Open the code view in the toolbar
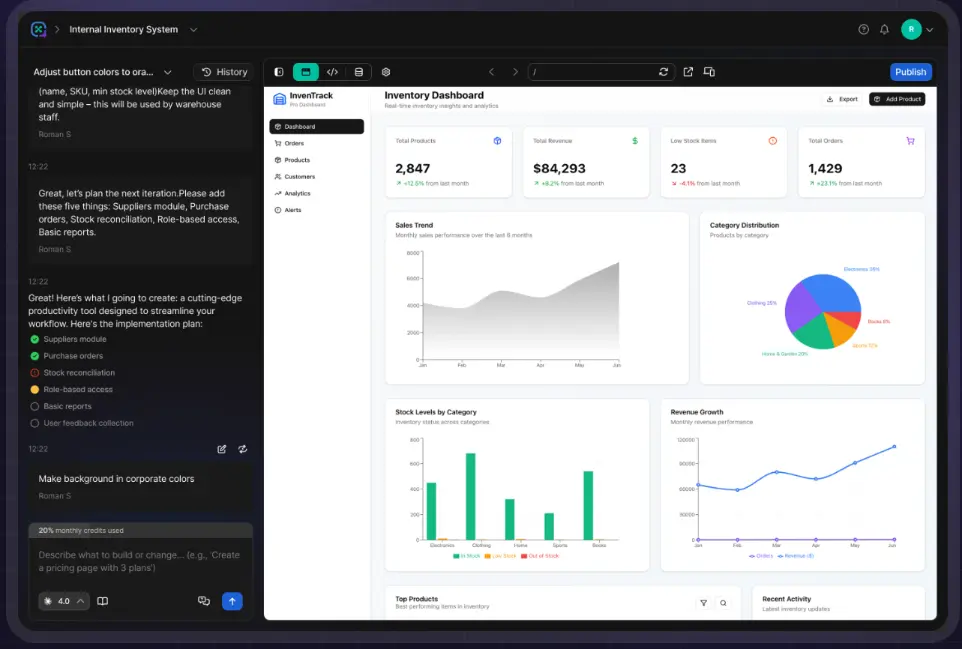This screenshot has height=649, width=962. pos(332,72)
